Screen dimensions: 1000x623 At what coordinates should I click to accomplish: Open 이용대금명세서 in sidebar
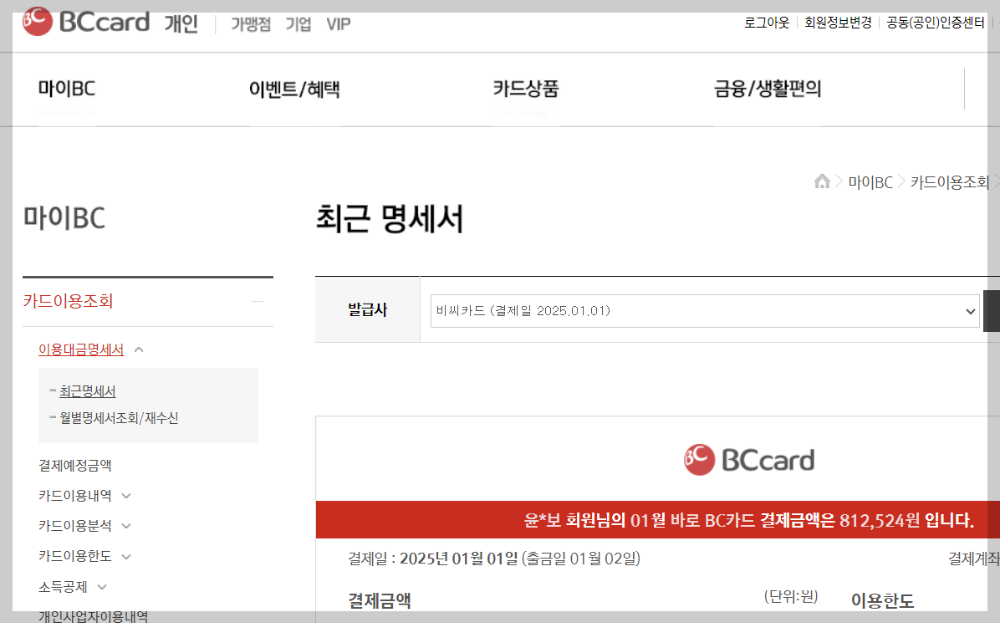click(81, 349)
